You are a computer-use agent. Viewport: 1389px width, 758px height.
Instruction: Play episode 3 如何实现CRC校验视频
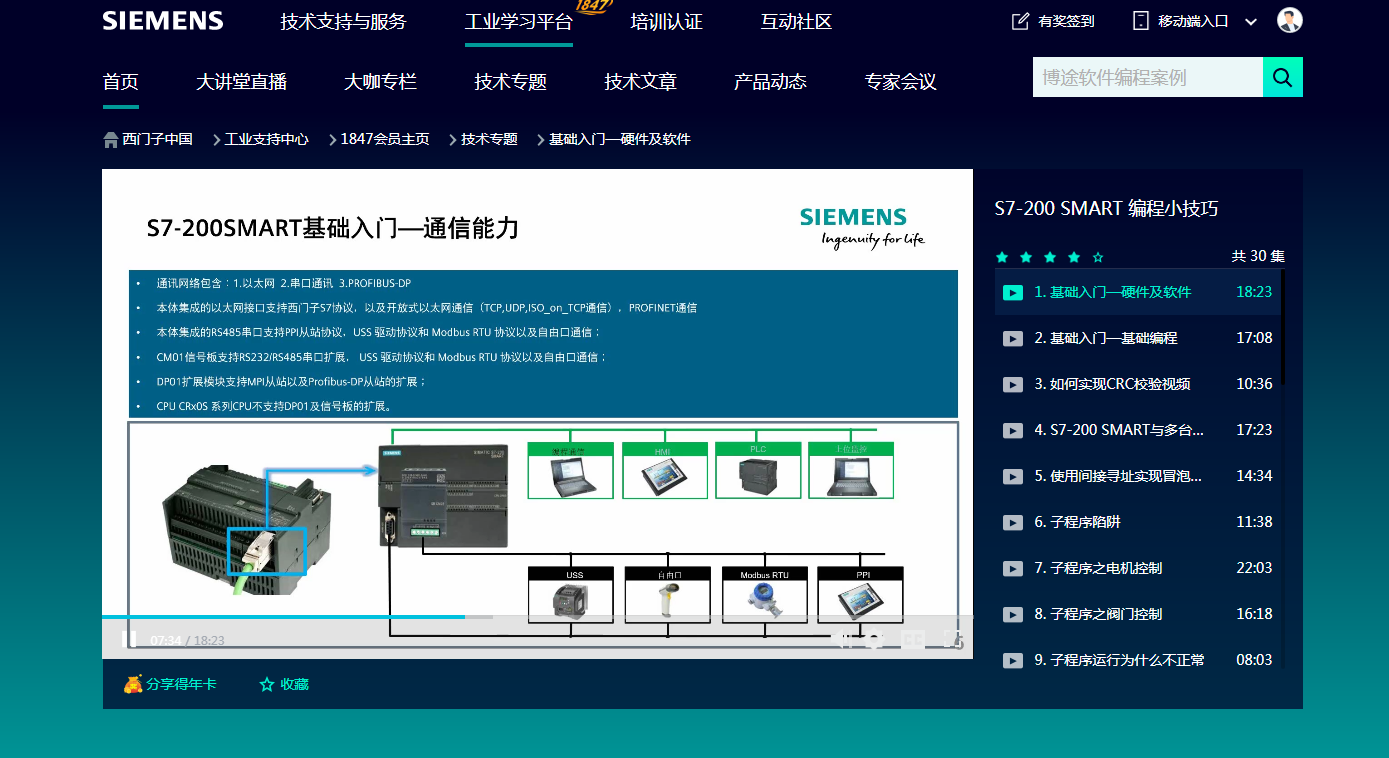(x=1111, y=384)
